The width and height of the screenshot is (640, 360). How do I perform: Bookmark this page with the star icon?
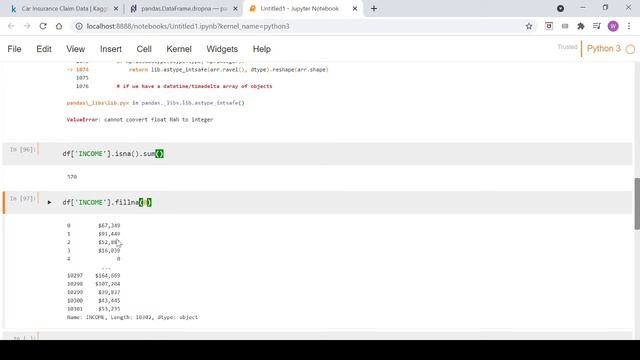[529, 26]
